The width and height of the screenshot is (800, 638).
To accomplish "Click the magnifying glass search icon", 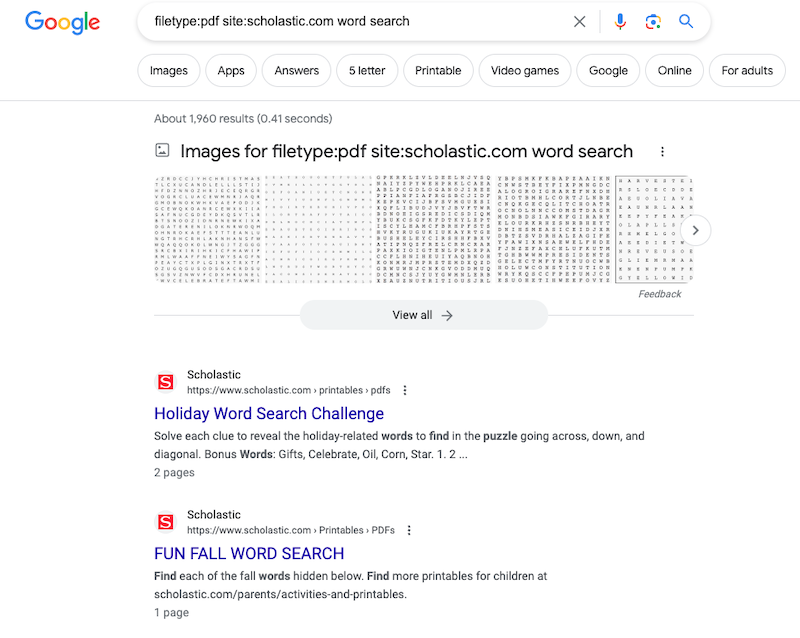I will (x=686, y=21).
